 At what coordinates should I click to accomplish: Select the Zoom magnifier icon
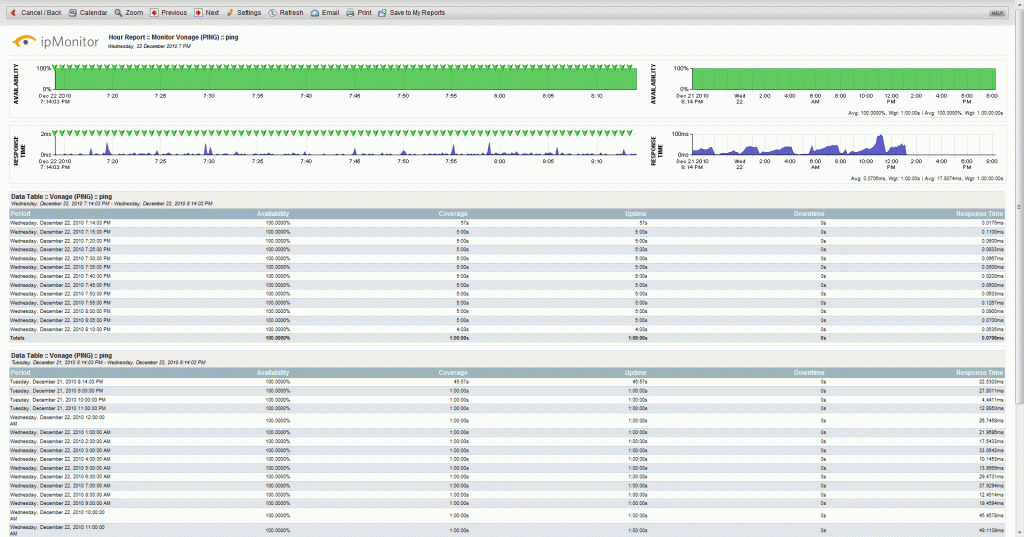click(118, 12)
